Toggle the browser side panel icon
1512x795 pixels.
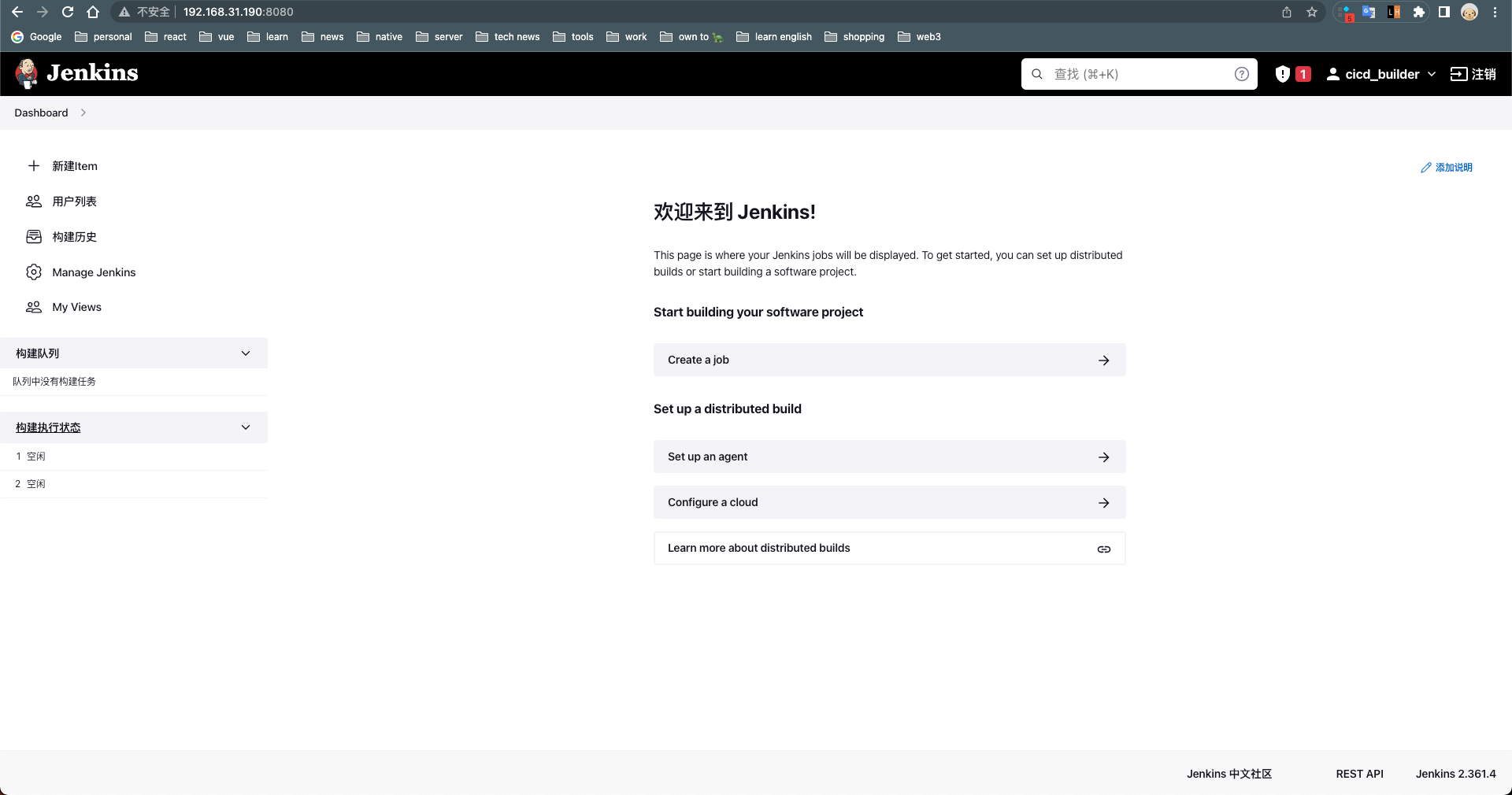[1444, 12]
